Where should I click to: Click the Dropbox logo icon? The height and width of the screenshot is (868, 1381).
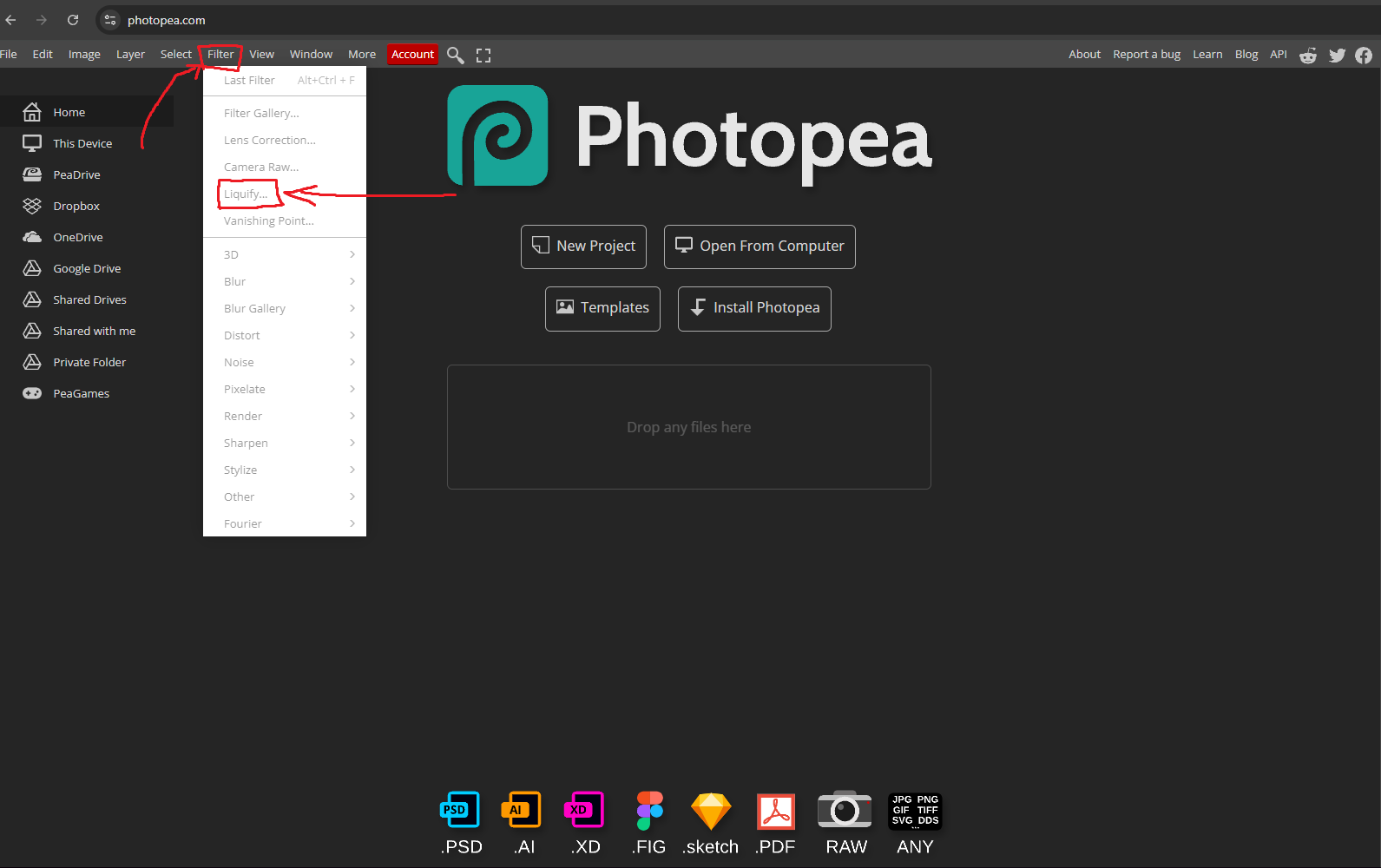tap(32, 206)
